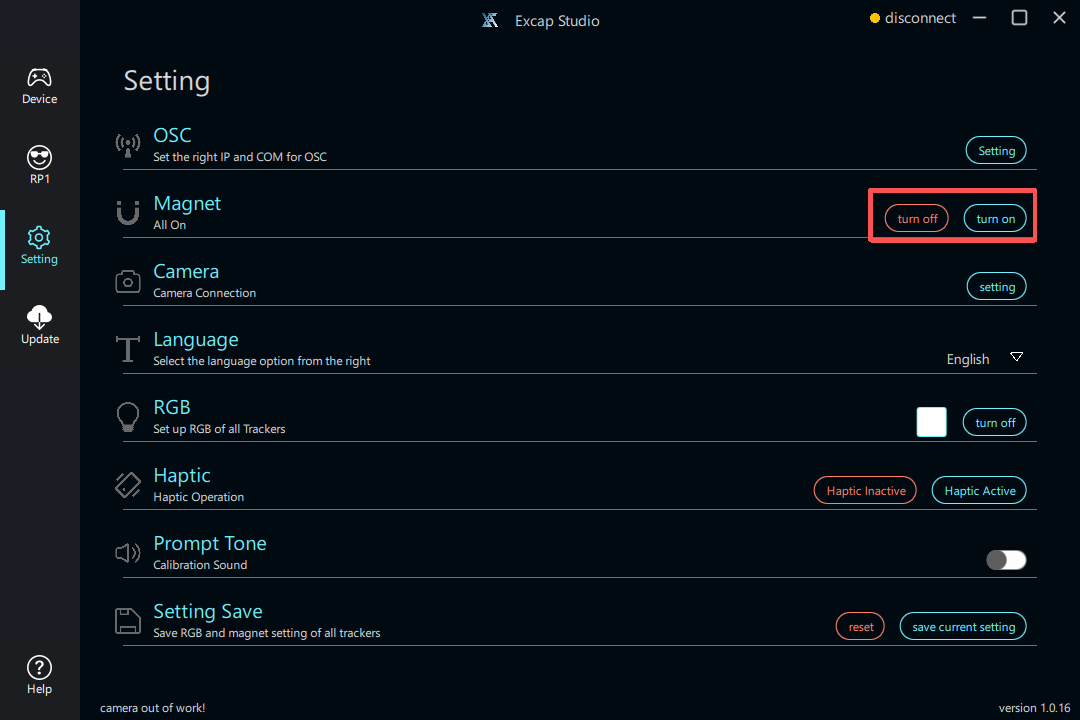Open the RP1 sunglasses face icon

(39, 158)
